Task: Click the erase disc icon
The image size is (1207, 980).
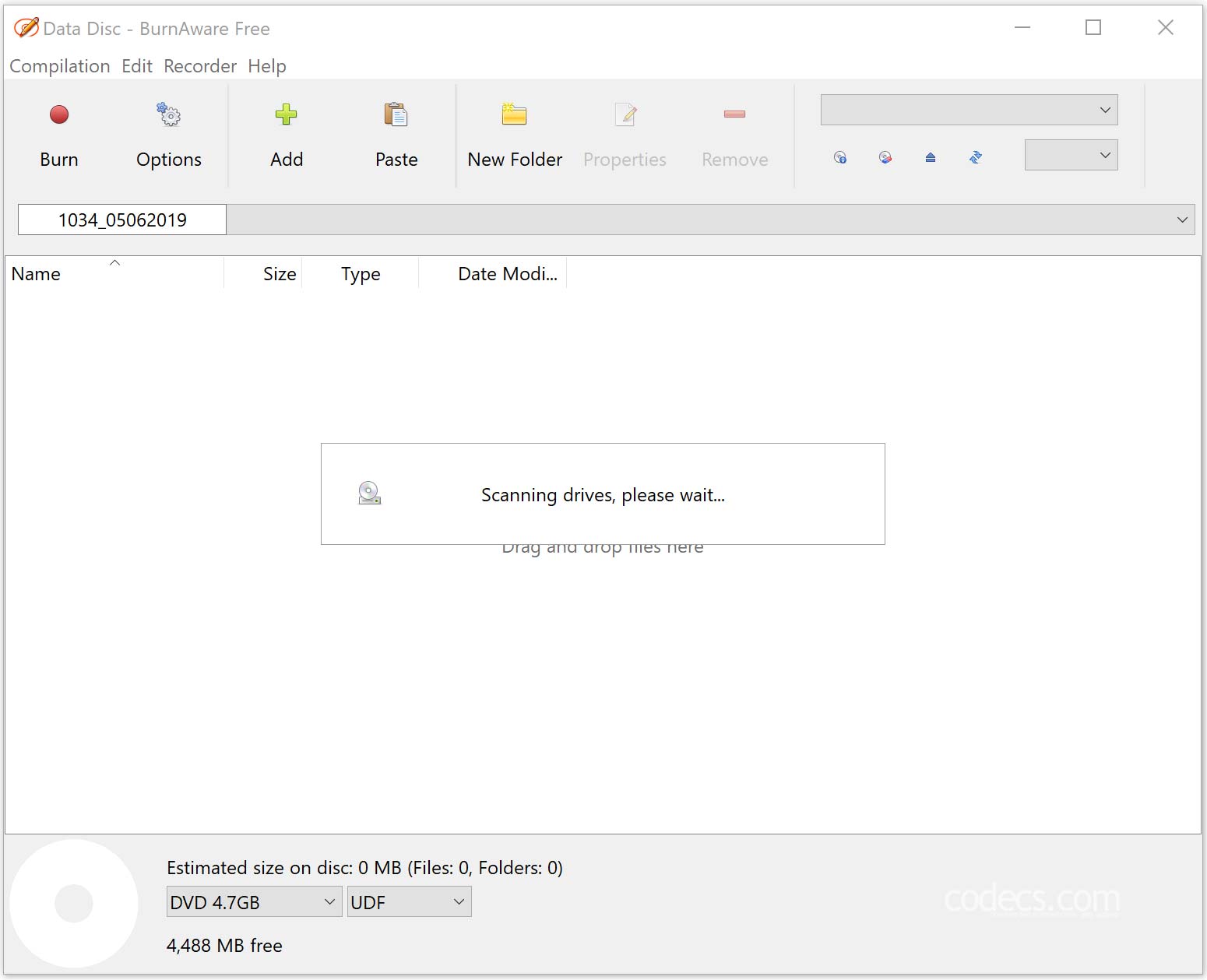Action: tap(885, 157)
